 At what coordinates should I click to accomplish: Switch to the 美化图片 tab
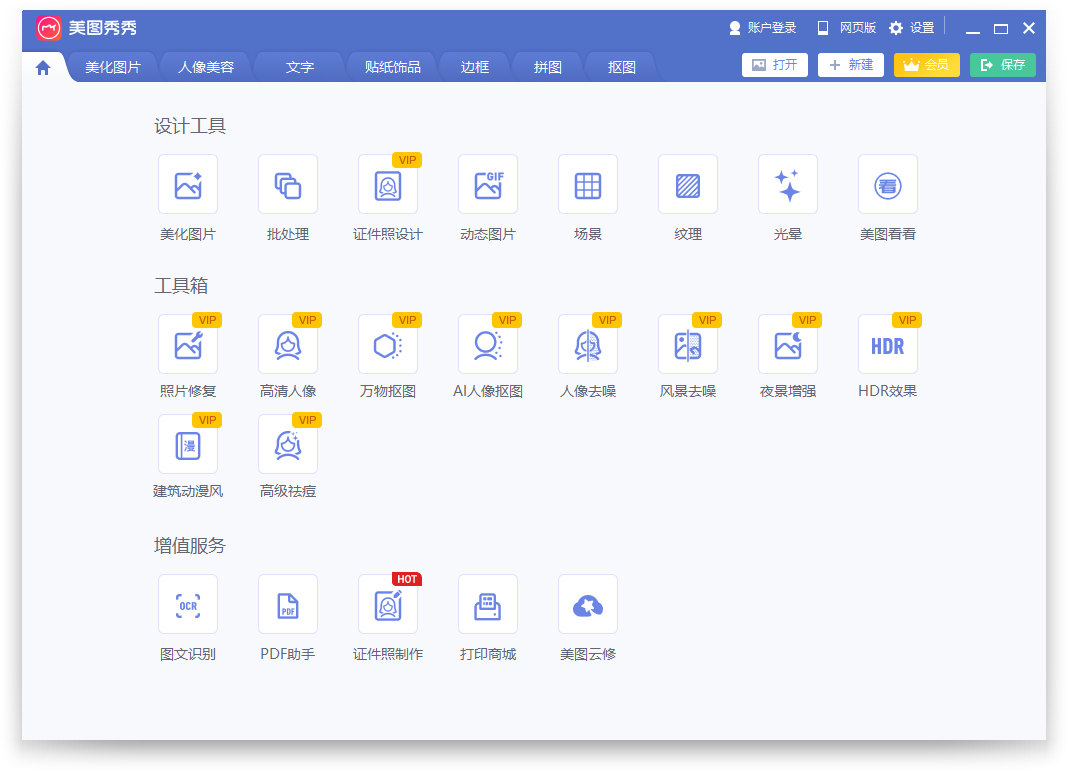pyautogui.click(x=112, y=67)
